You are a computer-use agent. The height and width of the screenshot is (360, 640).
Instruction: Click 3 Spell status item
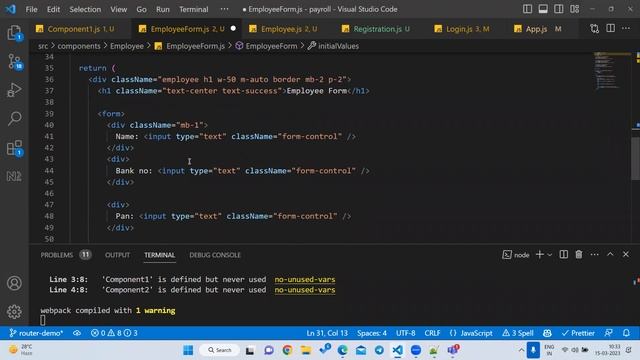click(518, 333)
